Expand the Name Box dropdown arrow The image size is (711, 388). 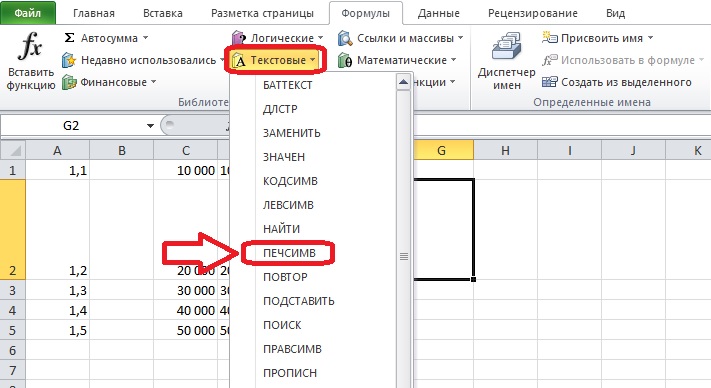(150, 126)
